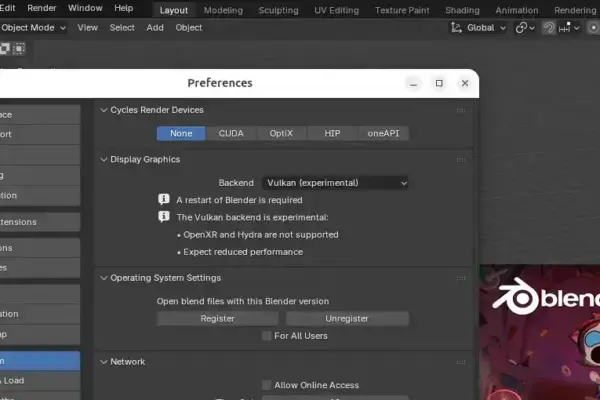
Task: Switch to the Sculpting workspace tab
Action: pos(278,10)
